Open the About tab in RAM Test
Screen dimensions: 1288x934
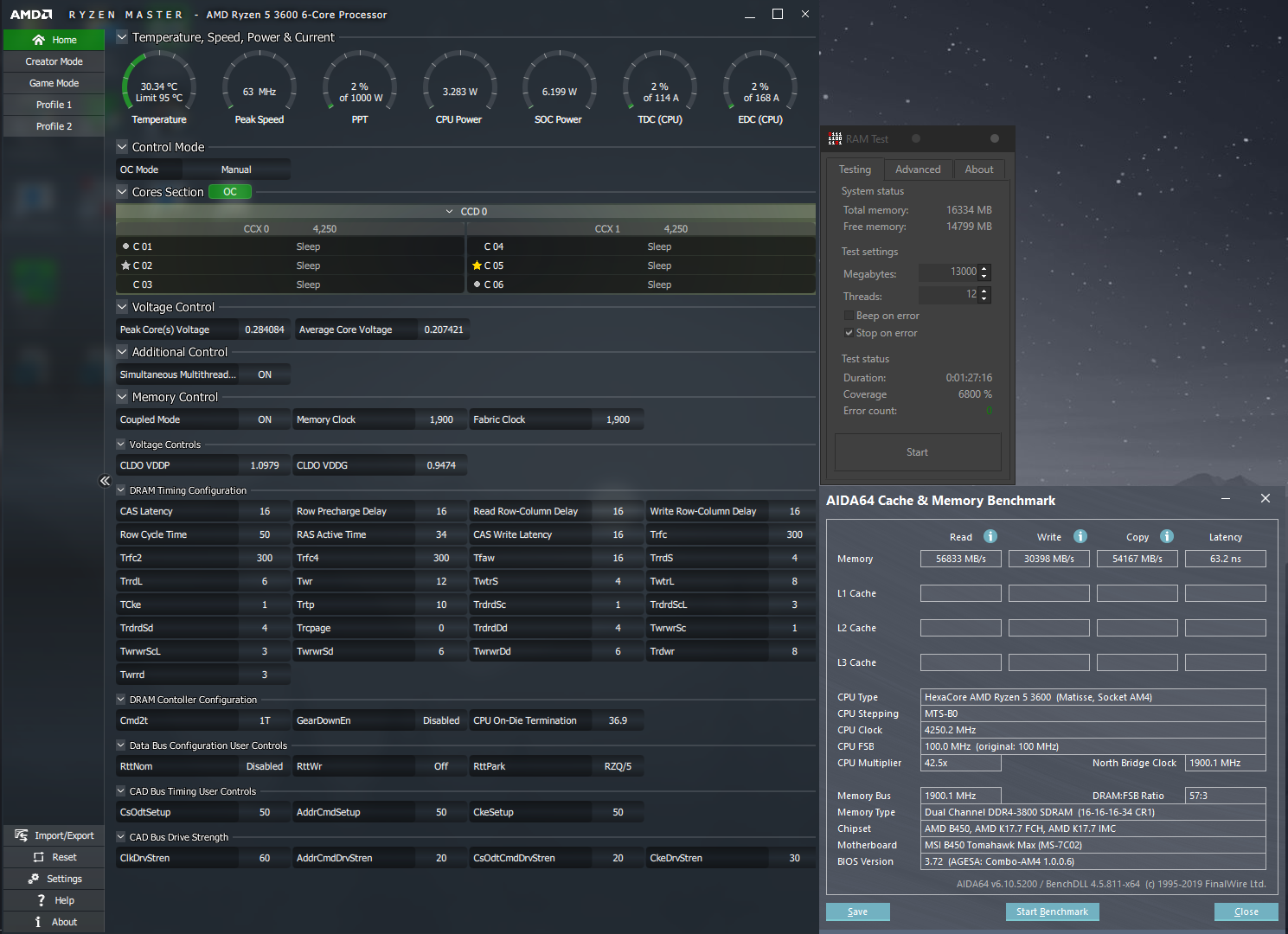click(979, 170)
